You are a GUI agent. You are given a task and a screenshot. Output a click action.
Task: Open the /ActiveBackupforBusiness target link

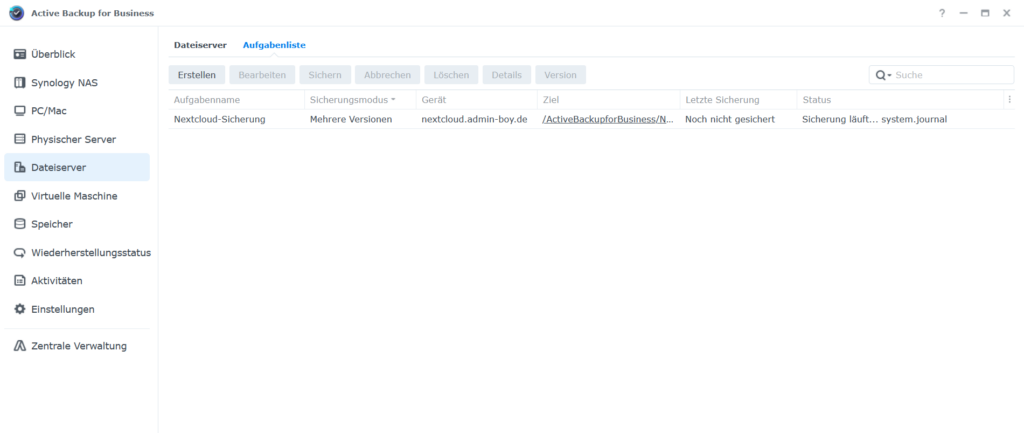[x=607, y=119]
